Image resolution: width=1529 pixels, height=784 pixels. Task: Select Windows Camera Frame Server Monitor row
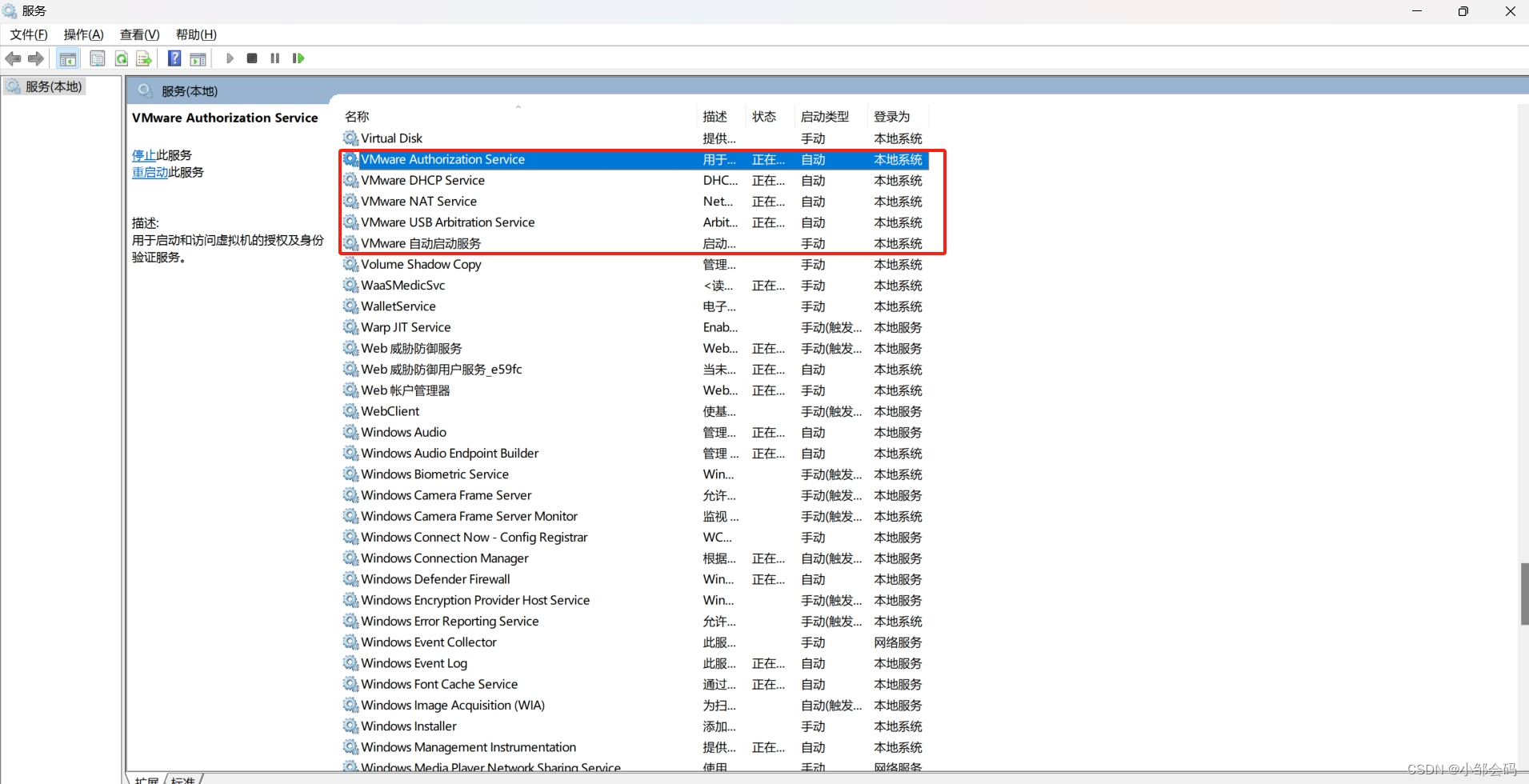[634, 516]
